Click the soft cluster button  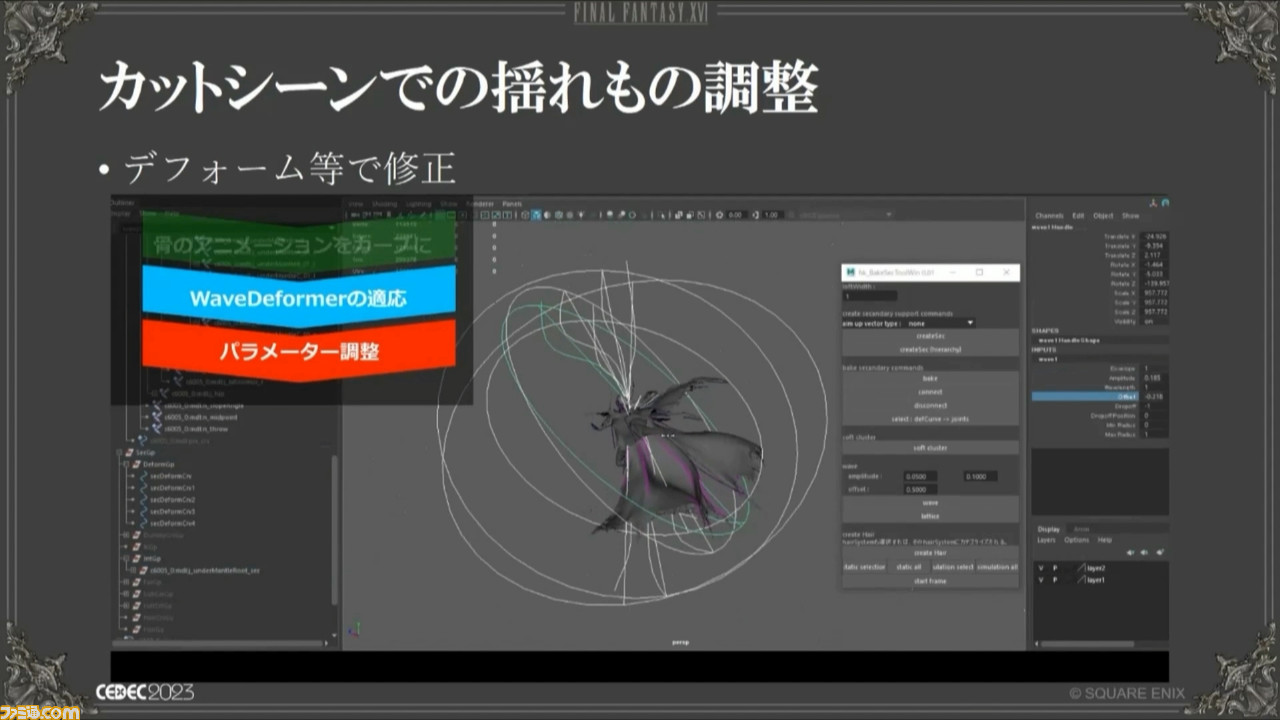point(930,448)
